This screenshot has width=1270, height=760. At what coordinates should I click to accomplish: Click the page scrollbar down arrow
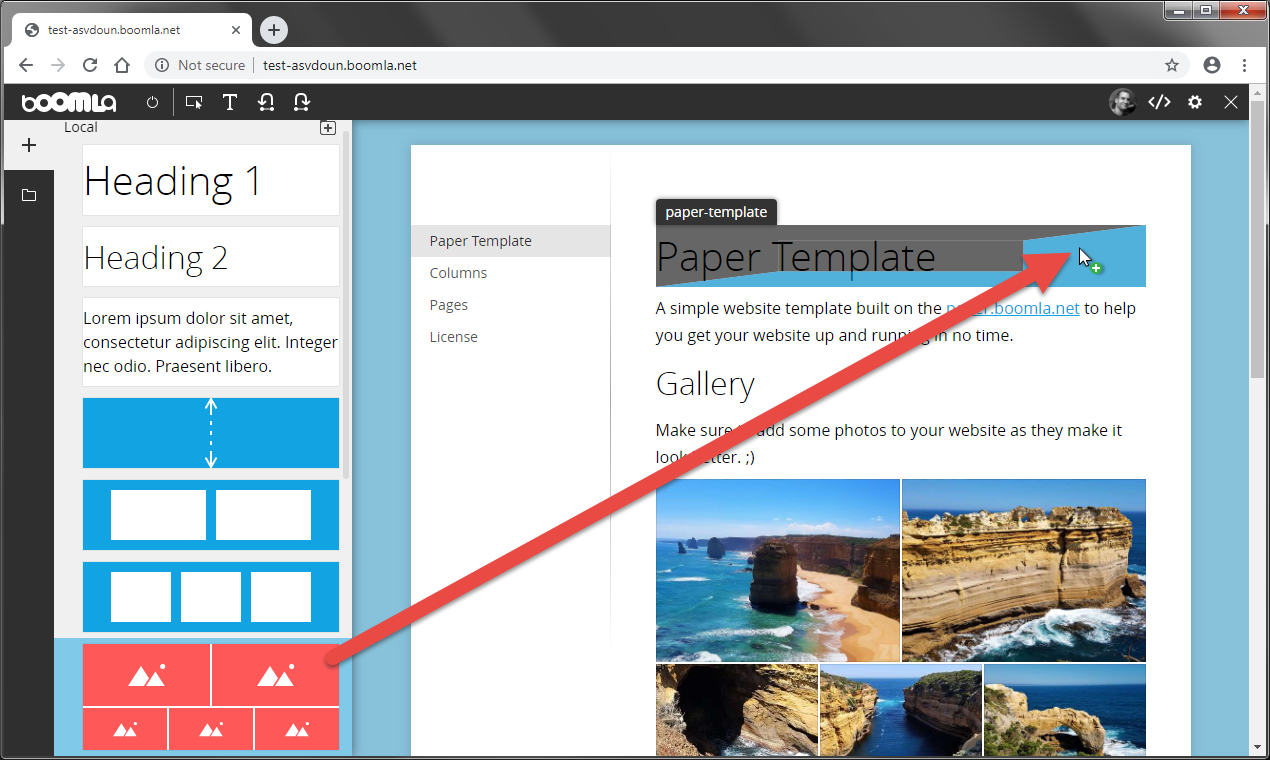(1258, 746)
